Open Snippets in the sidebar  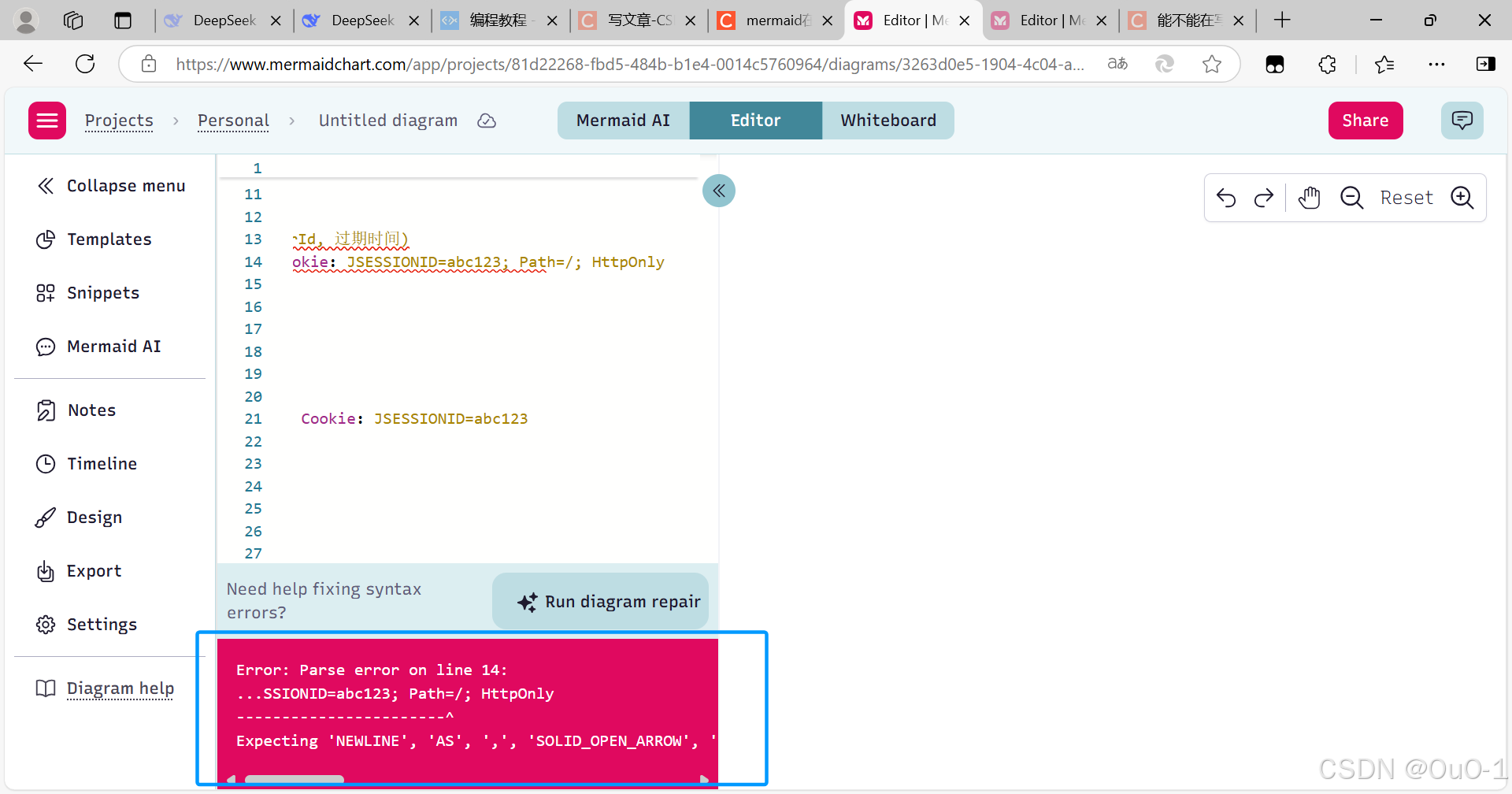[x=88, y=293]
